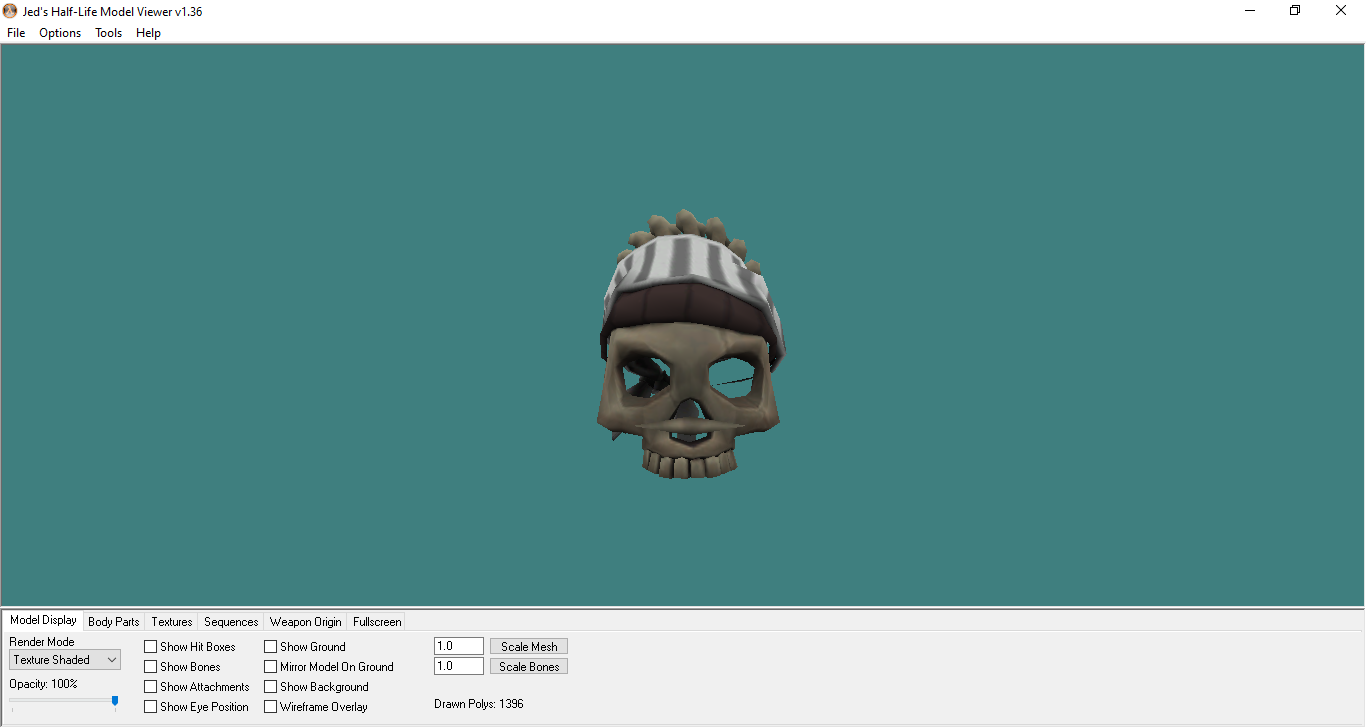Click the Scale Bones button
The width and height of the screenshot is (1366, 727).
point(529,667)
